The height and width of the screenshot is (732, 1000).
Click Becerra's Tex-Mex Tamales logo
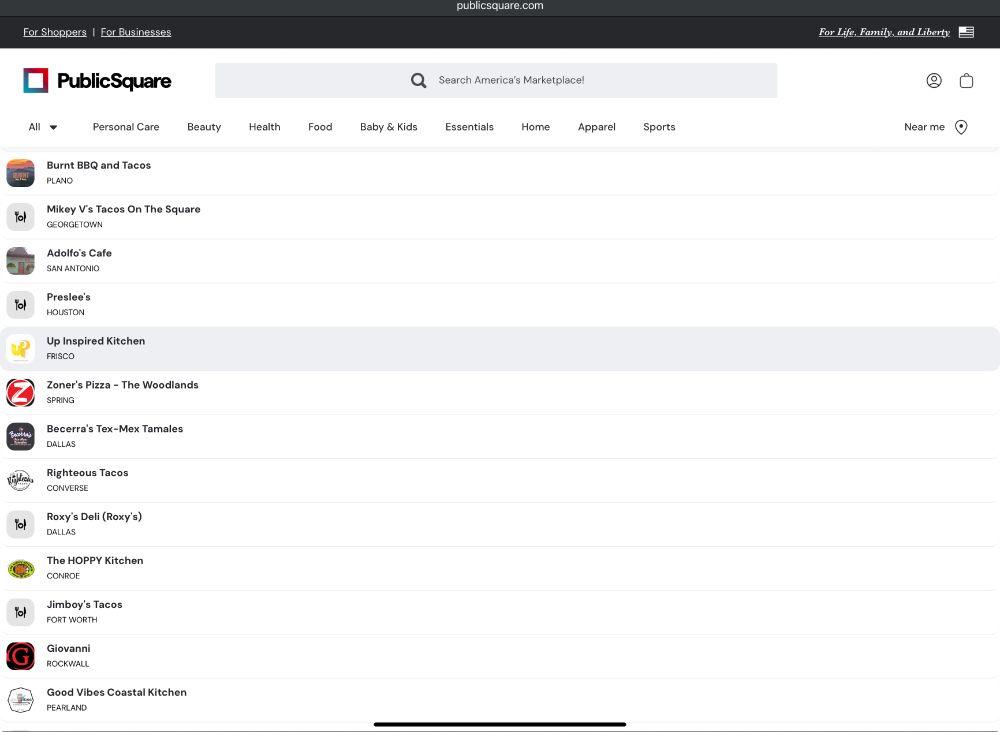click(20, 437)
